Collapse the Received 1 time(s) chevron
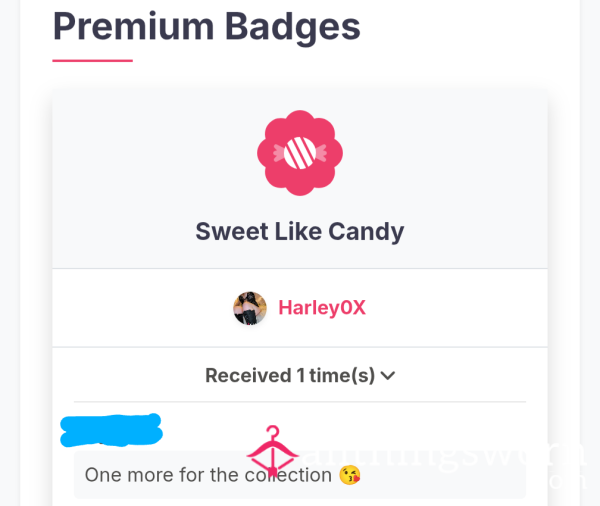 click(388, 376)
